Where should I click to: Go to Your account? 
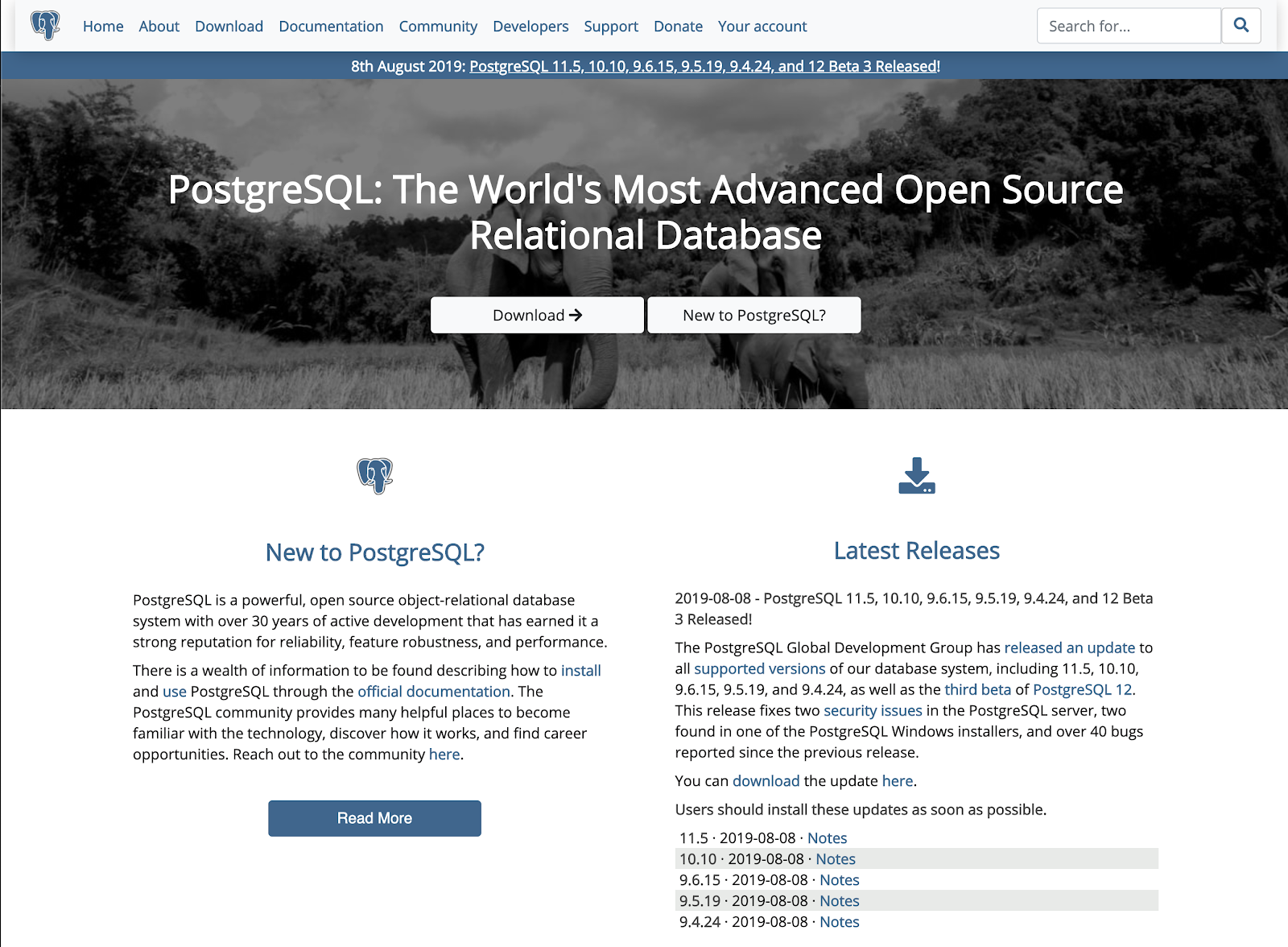(762, 27)
